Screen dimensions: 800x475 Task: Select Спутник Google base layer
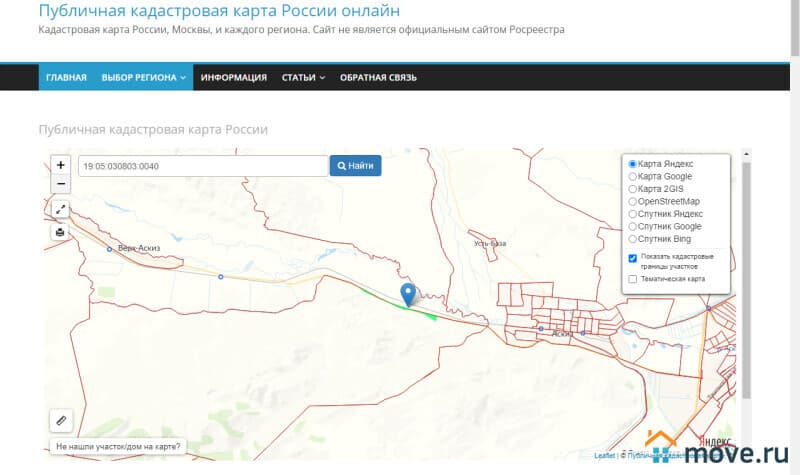[x=633, y=227]
